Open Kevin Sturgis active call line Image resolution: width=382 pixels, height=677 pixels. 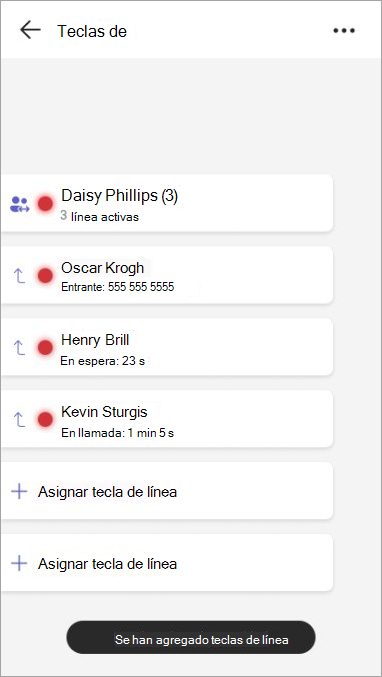click(x=167, y=418)
